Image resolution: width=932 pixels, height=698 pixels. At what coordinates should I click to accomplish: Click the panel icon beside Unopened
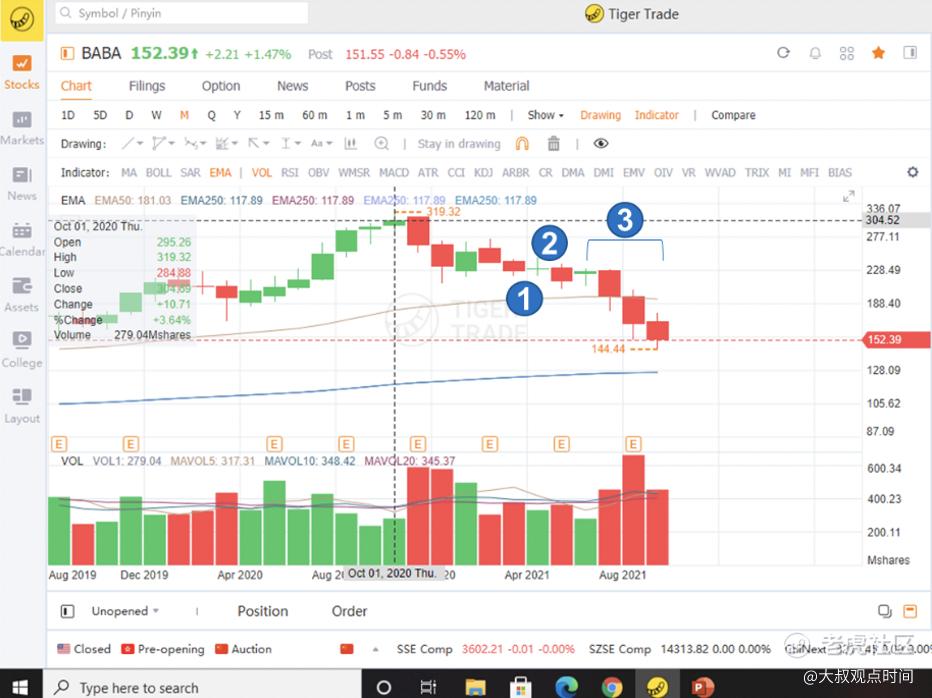(68, 611)
